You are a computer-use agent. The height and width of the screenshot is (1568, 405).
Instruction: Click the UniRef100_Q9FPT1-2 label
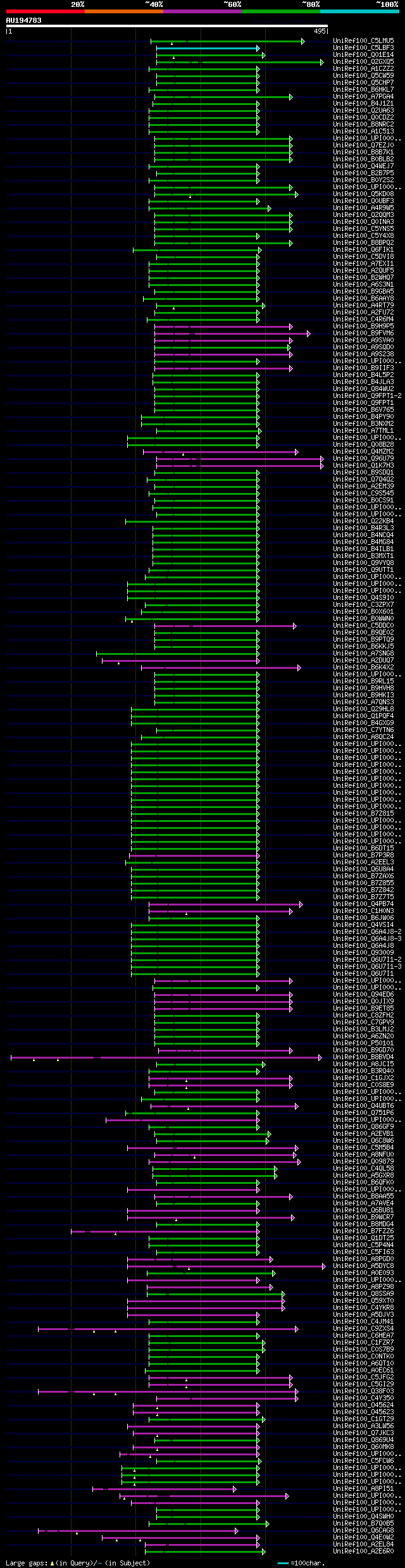pos(367,396)
